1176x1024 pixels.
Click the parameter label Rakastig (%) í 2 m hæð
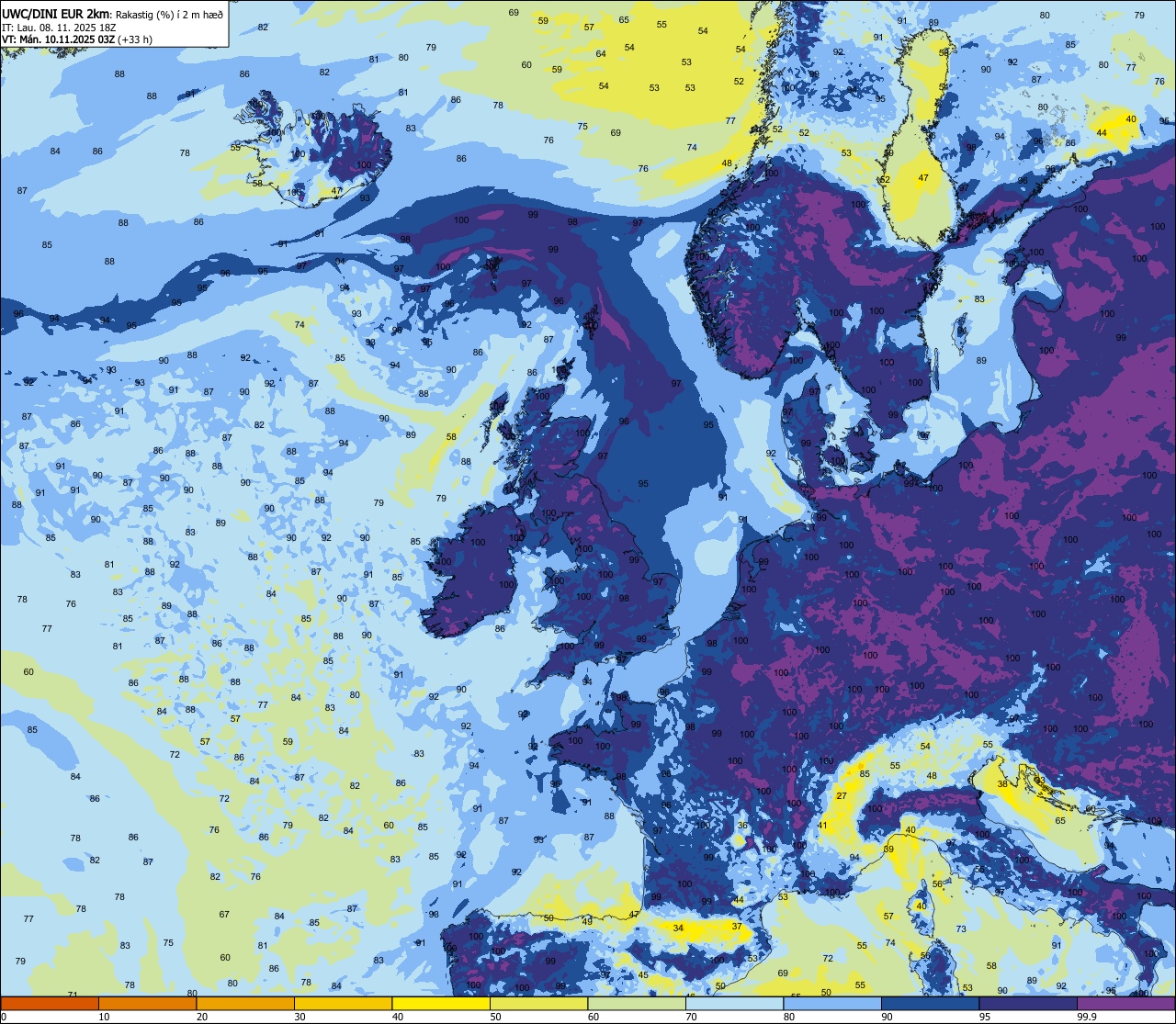[x=169, y=14]
